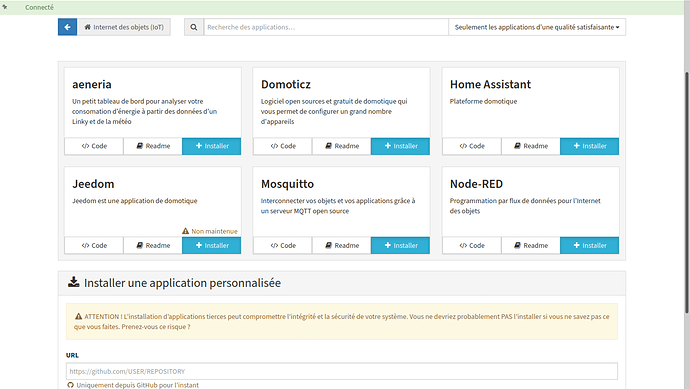Click the download icon beside custom install heading
The width and height of the screenshot is (690, 389).
pyautogui.click(x=73, y=282)
